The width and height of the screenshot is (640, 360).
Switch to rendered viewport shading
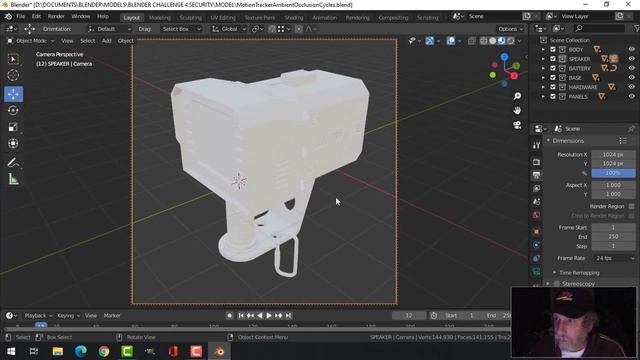pyautogui.click(x=511, y=41)
